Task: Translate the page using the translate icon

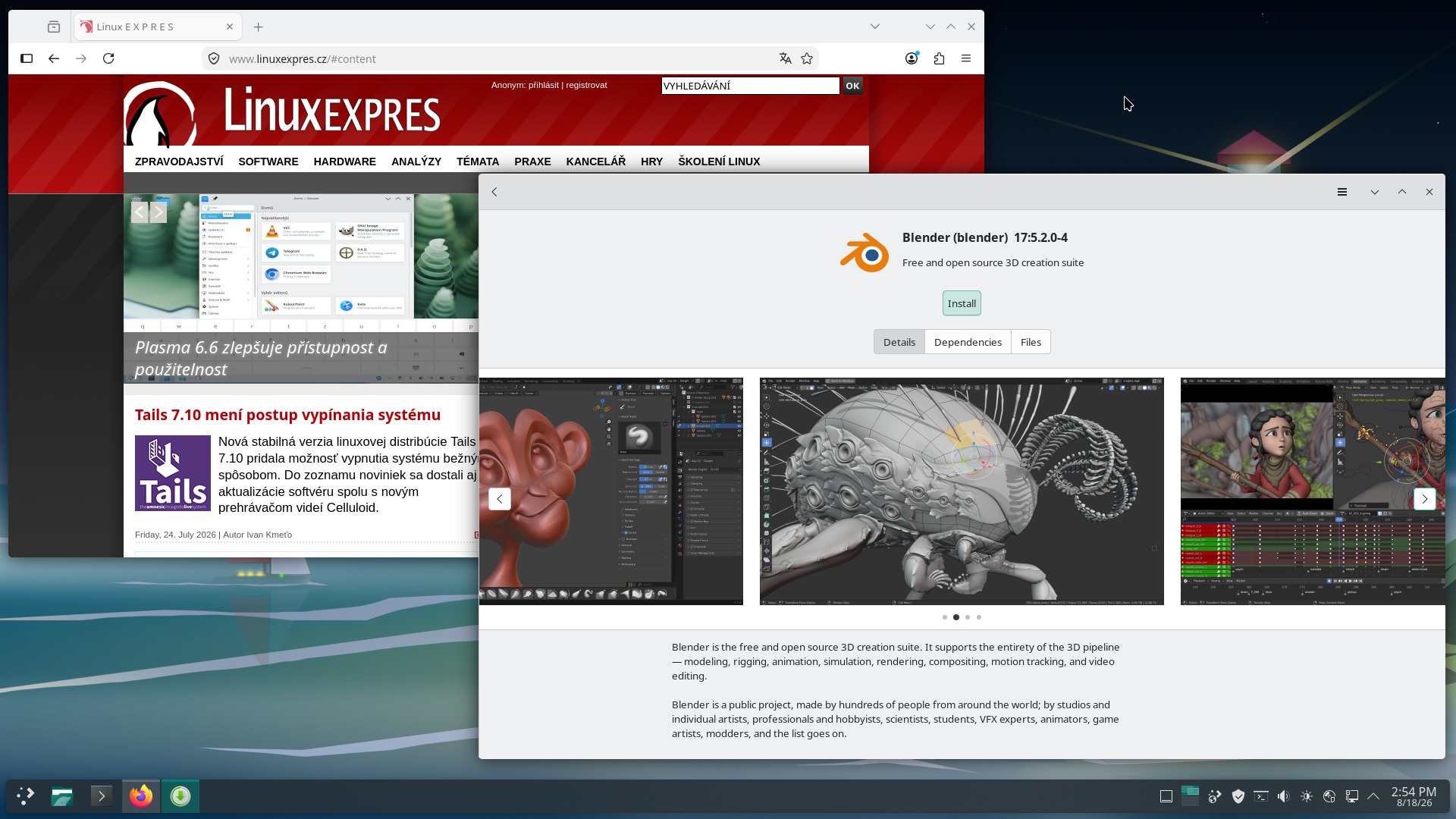Action: (x=786, y=58)
